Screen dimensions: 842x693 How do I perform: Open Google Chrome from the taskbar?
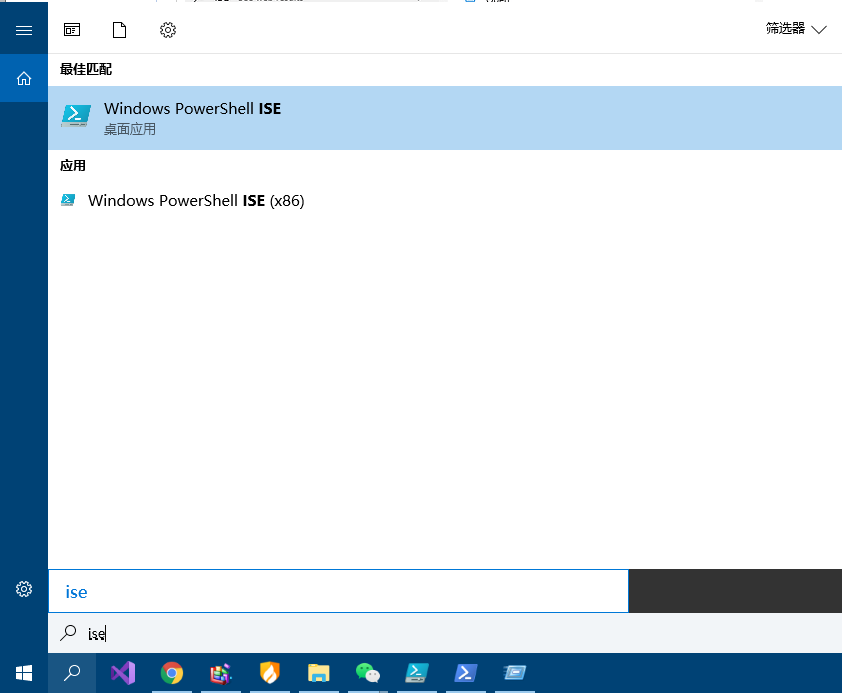pos(172,673)
